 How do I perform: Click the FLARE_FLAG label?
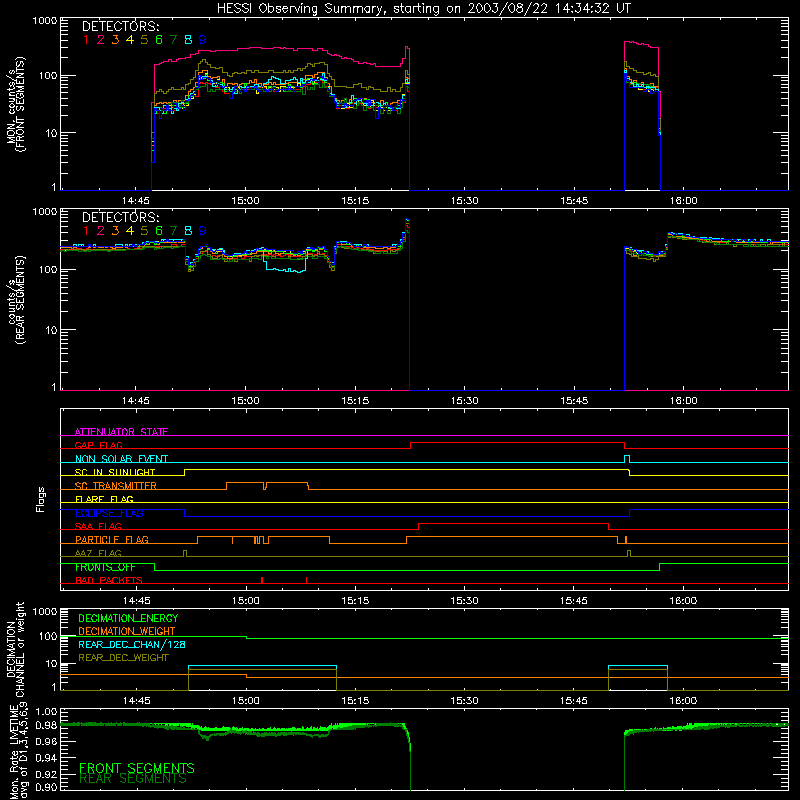[x=104, y=499]
